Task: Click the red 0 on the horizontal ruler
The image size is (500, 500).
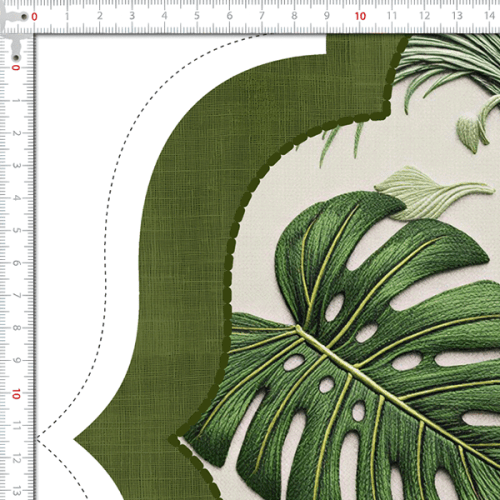Action: point(34,16)
